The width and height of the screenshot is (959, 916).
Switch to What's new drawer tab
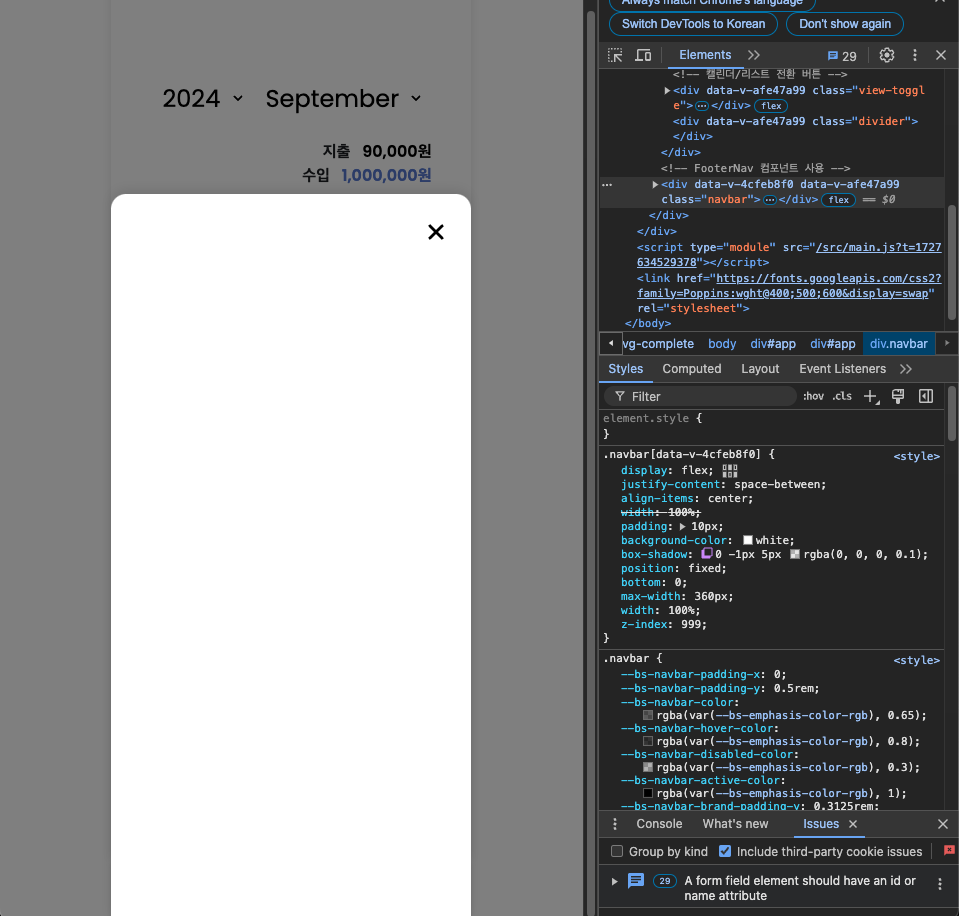[735, 824]
